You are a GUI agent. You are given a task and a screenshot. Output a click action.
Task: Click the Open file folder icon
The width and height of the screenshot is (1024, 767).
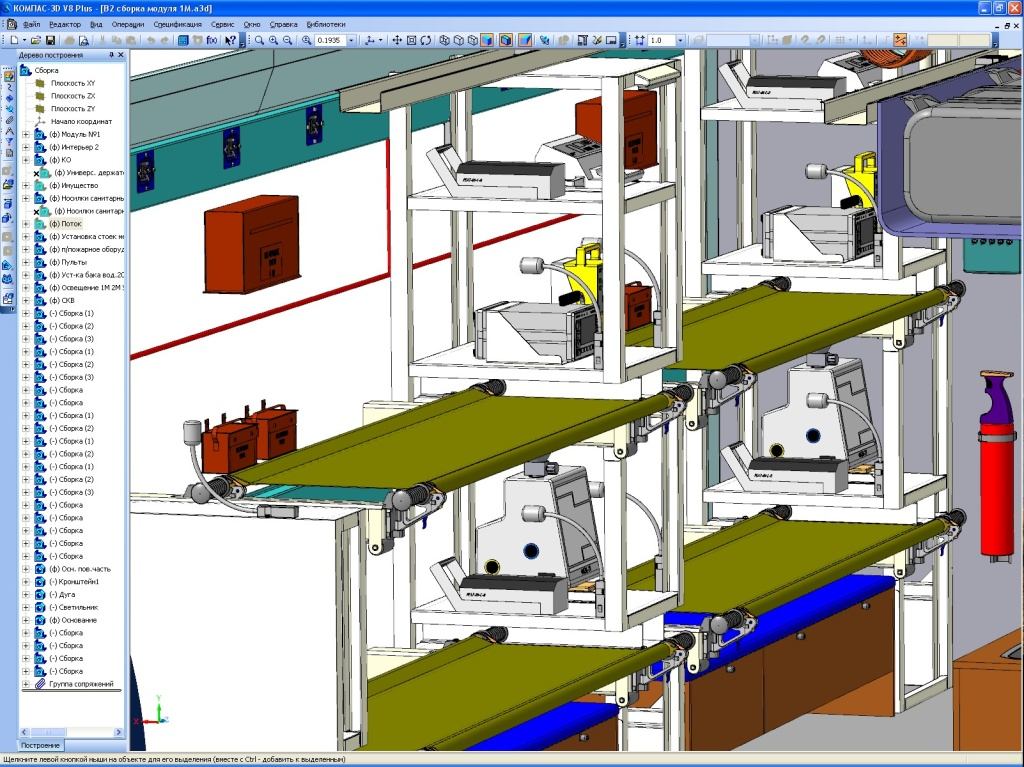pos(35,40)
